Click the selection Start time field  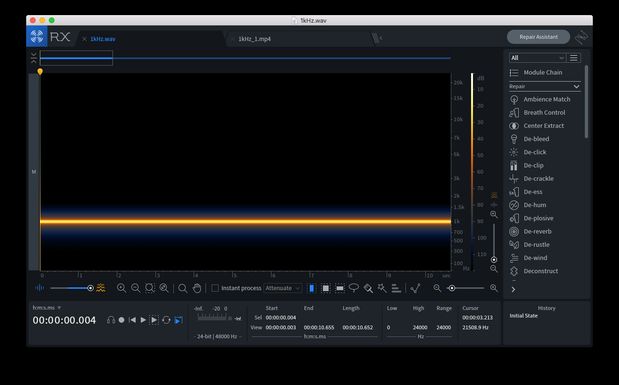[x=281, y=317]
